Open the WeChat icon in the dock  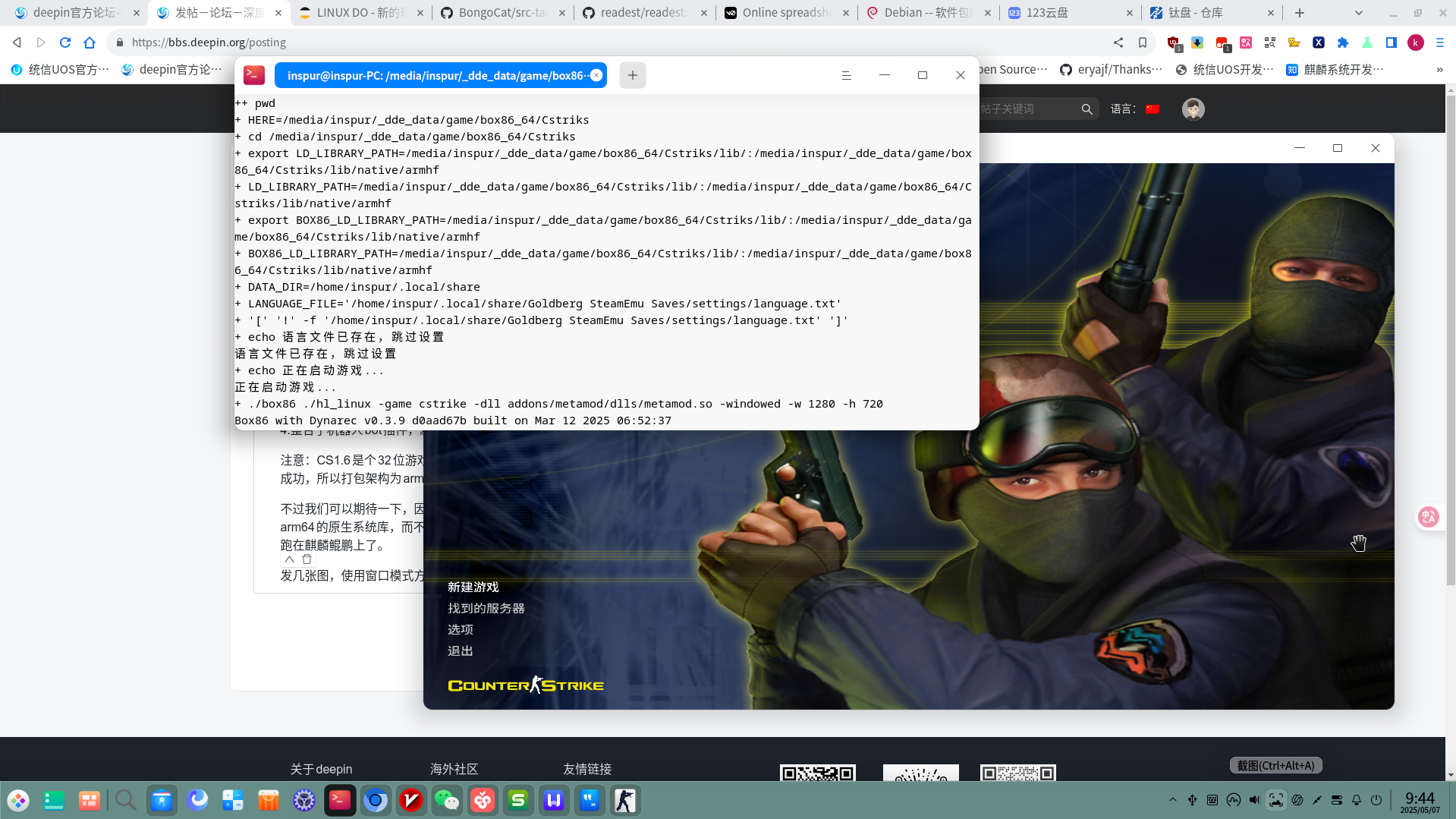tap(447, 800)
